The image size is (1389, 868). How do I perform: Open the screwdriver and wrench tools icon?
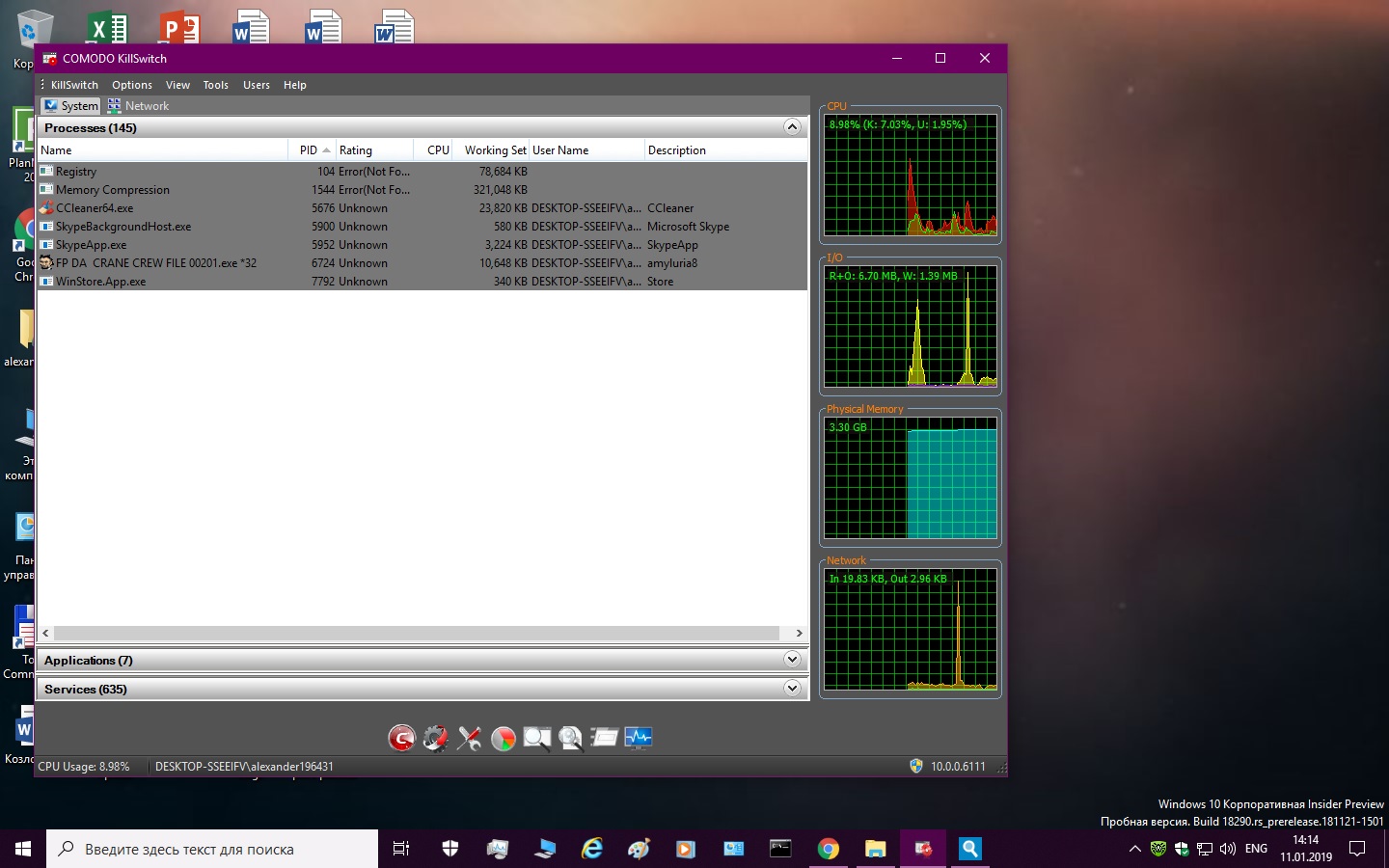click(470, 738)
